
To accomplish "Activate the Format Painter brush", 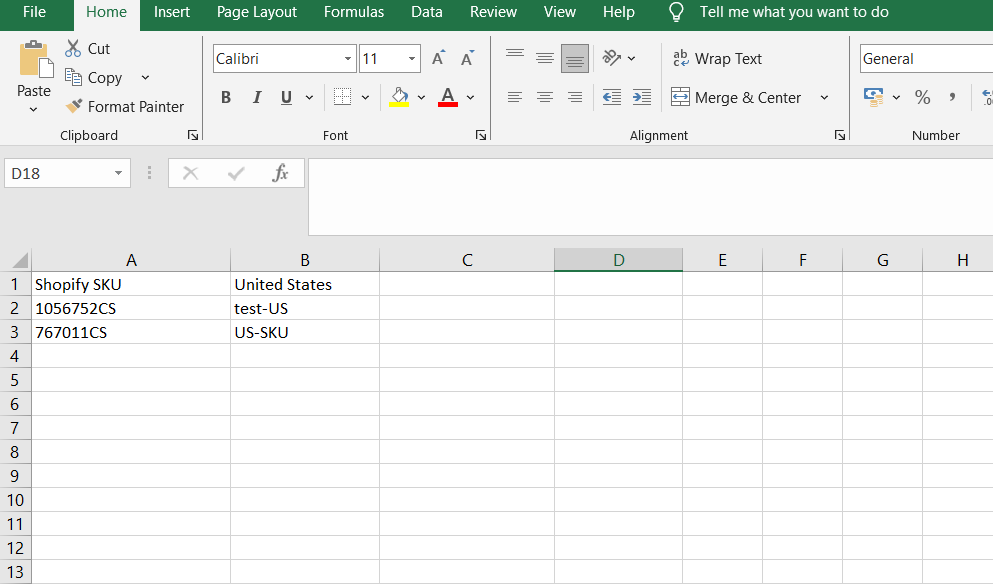I will pyautogui.click(x=73, y=106).
